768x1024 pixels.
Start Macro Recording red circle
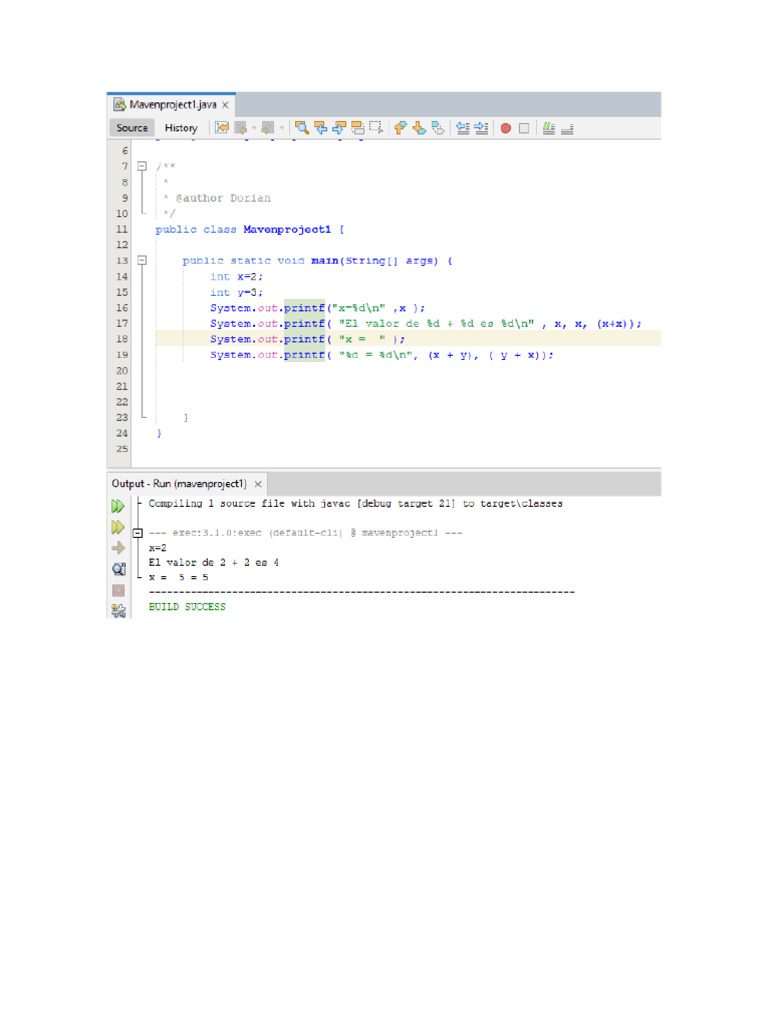coord(505,128)
